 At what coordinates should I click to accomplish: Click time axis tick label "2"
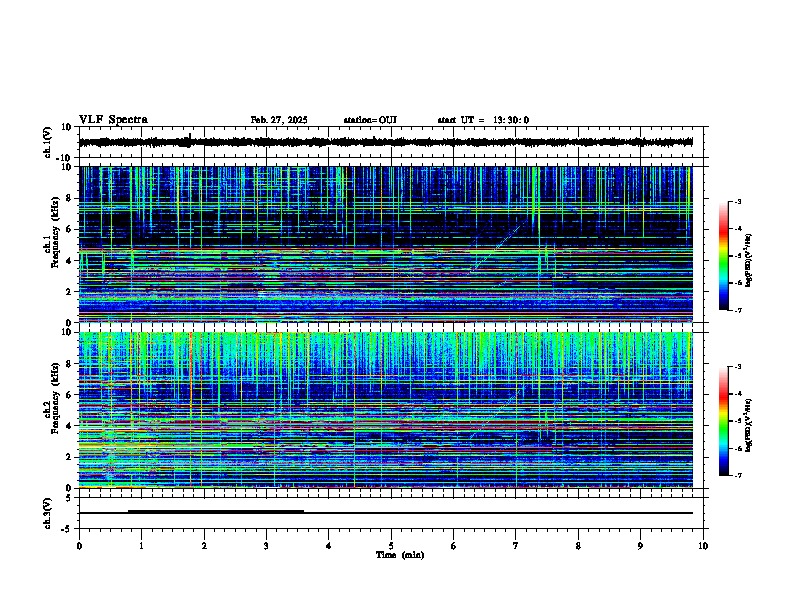click(204, 546)
